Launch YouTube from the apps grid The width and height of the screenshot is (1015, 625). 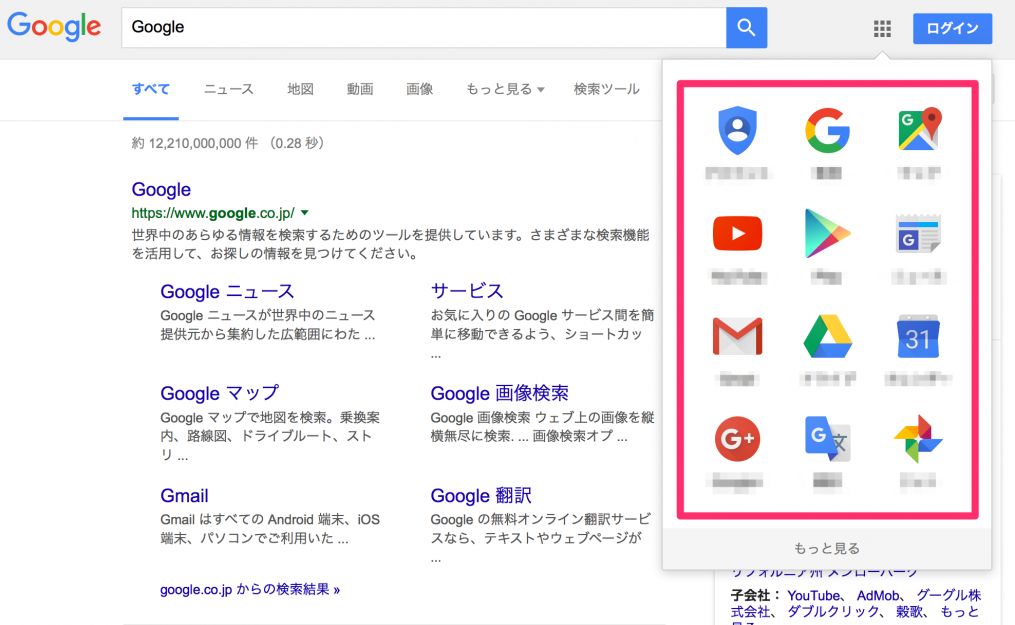point(737,233)
